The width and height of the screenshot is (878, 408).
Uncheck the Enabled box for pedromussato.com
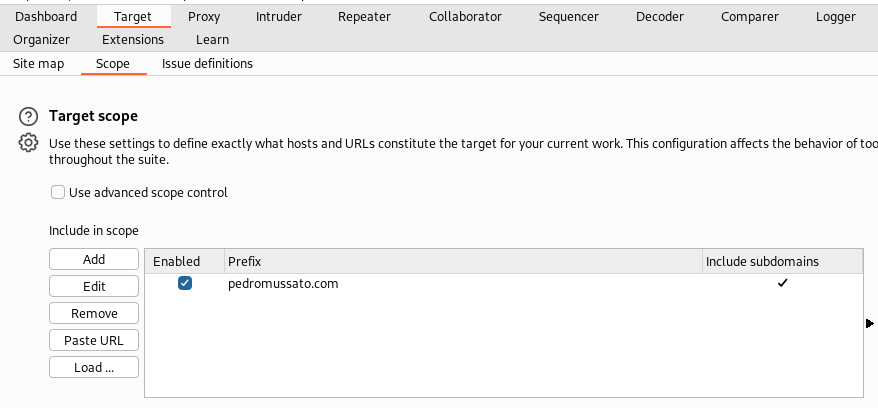click(x=185, y=283)
